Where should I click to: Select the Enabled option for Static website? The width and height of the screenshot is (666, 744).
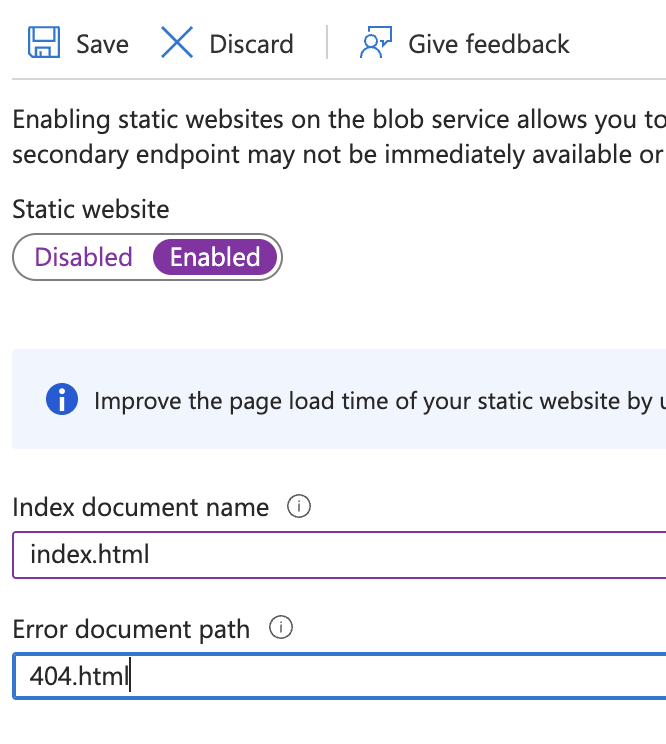pos(215,257)
